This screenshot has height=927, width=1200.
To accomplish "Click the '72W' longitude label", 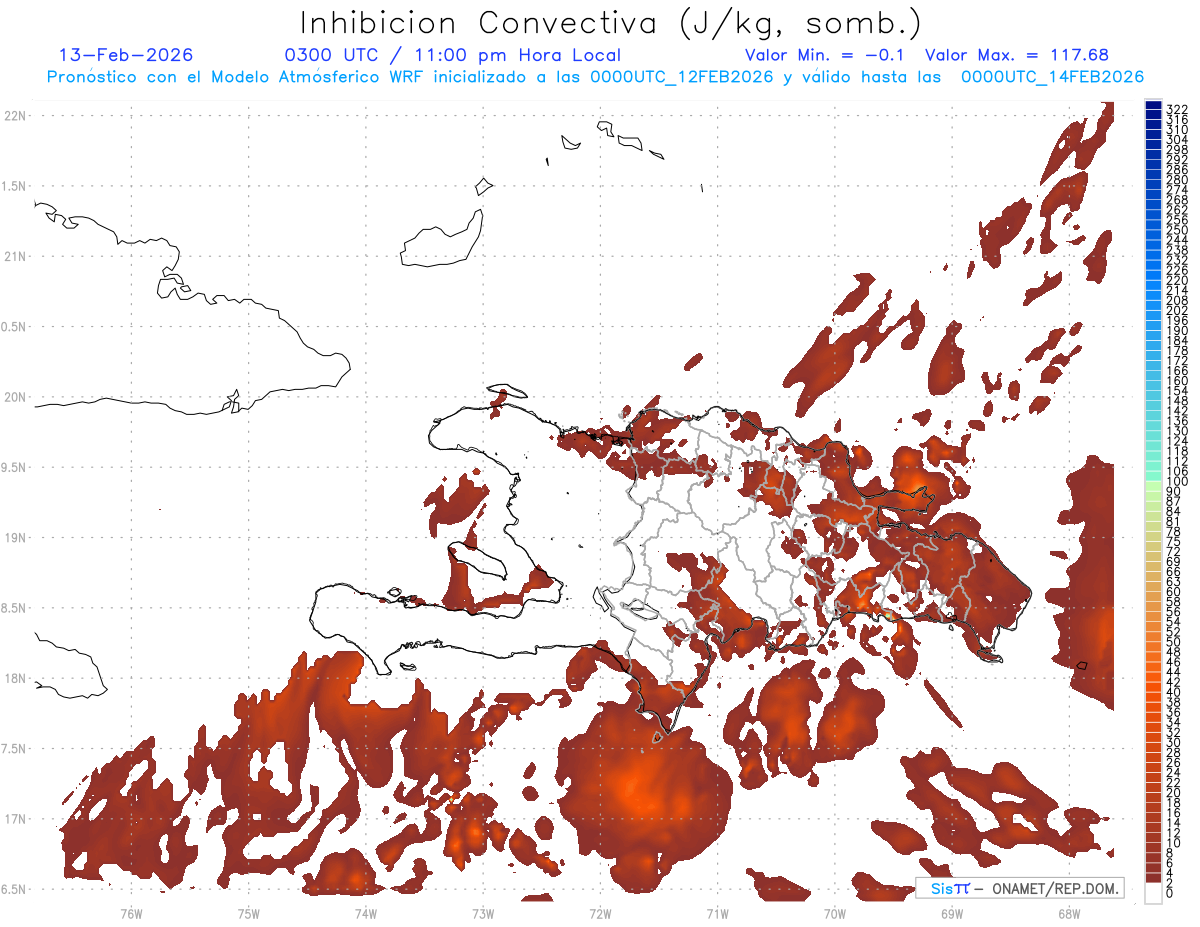I will pos(600,913).
